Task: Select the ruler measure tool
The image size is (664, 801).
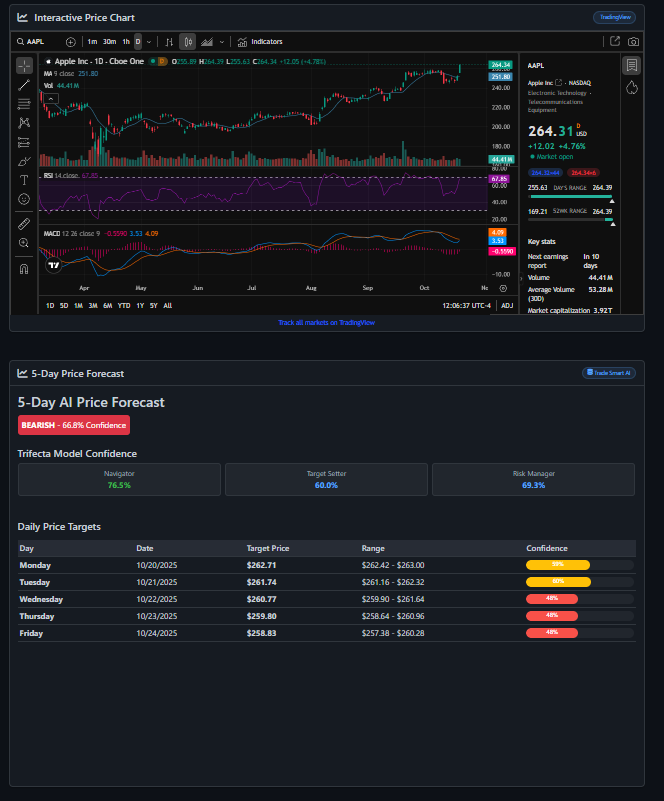Action: (24, 224)
